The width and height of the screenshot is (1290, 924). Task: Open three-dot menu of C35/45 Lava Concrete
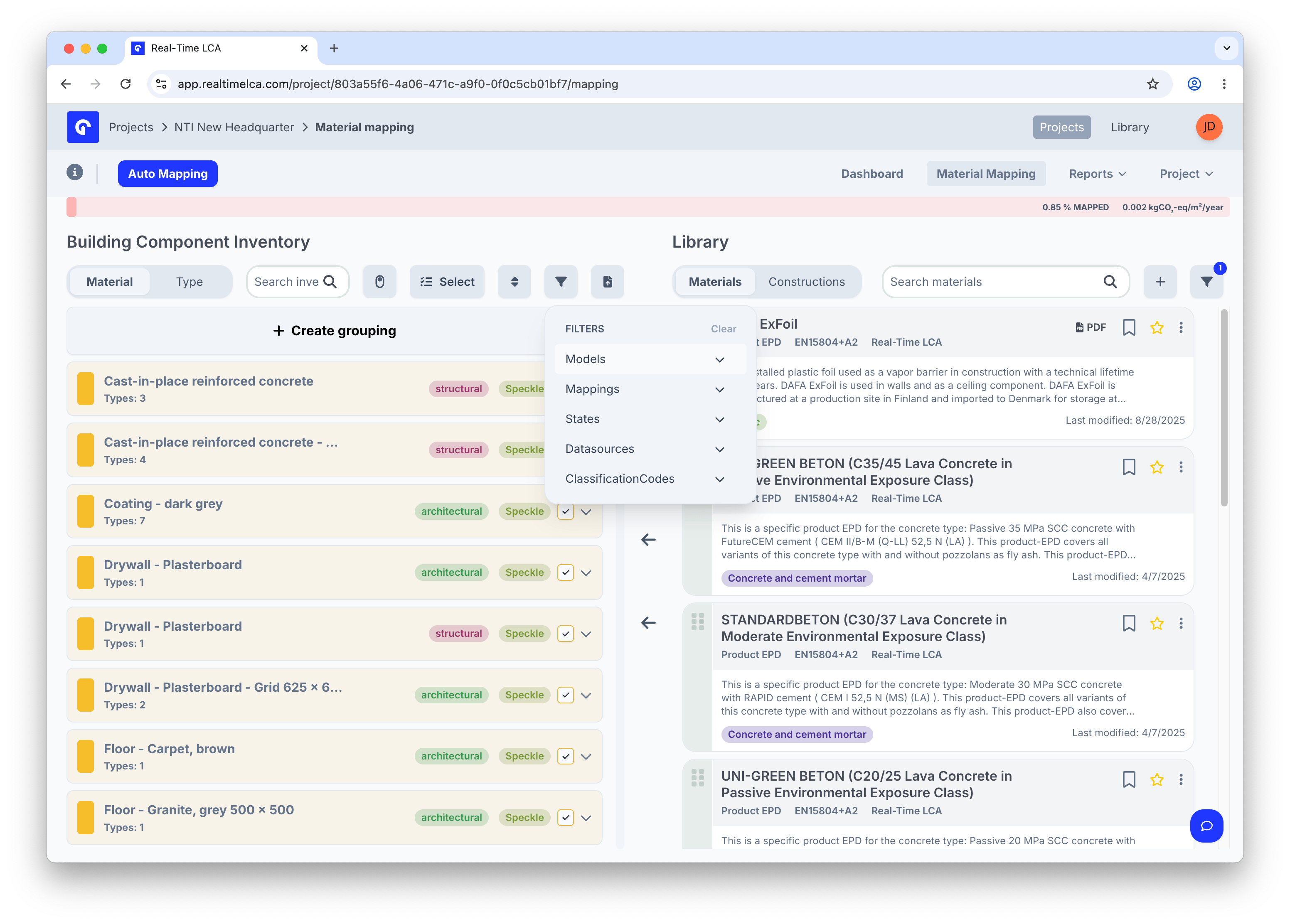coord(1181,467)
